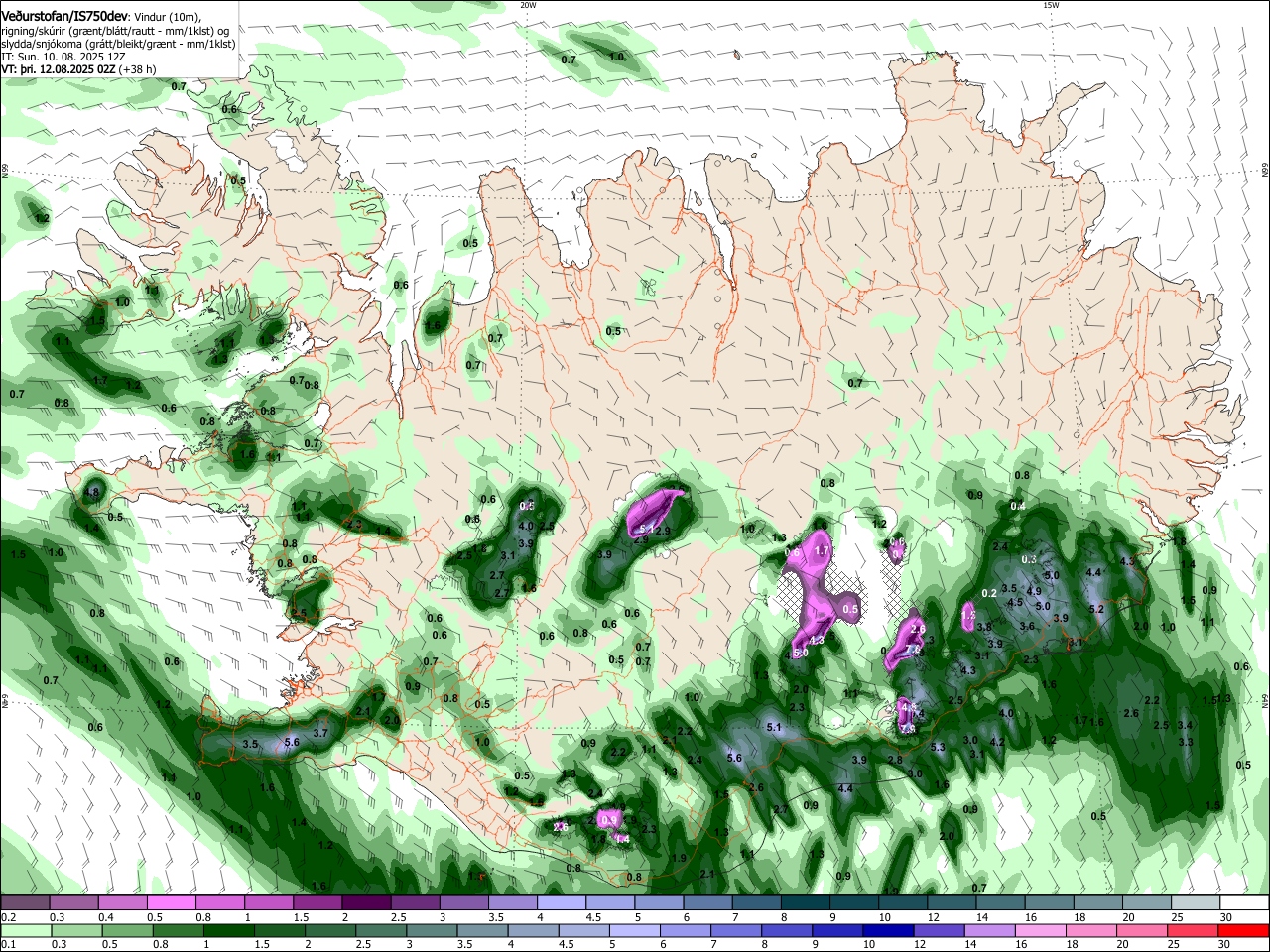Select the lower rain-scale deep blue swatch labeled 10

(889, 931)
